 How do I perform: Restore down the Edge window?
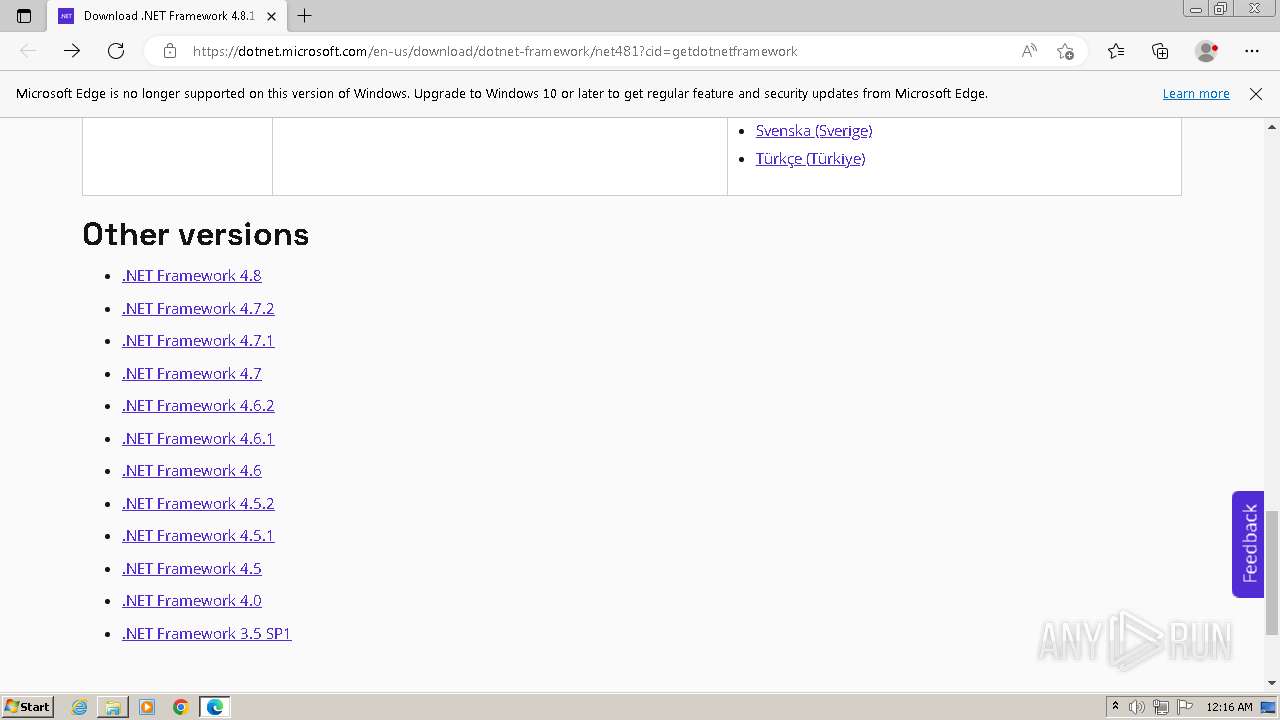[1221, 9]
